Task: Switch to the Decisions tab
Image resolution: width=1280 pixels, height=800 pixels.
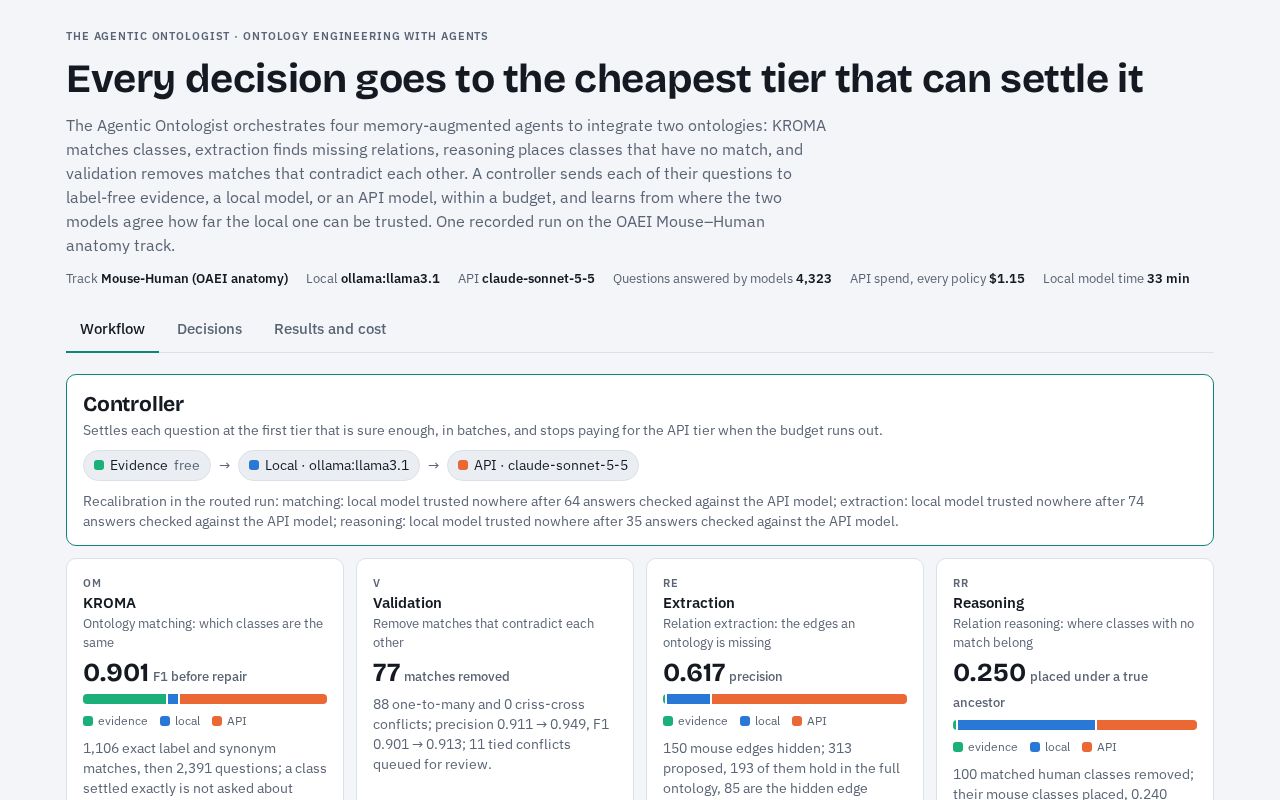Action: tap(209, 329)
